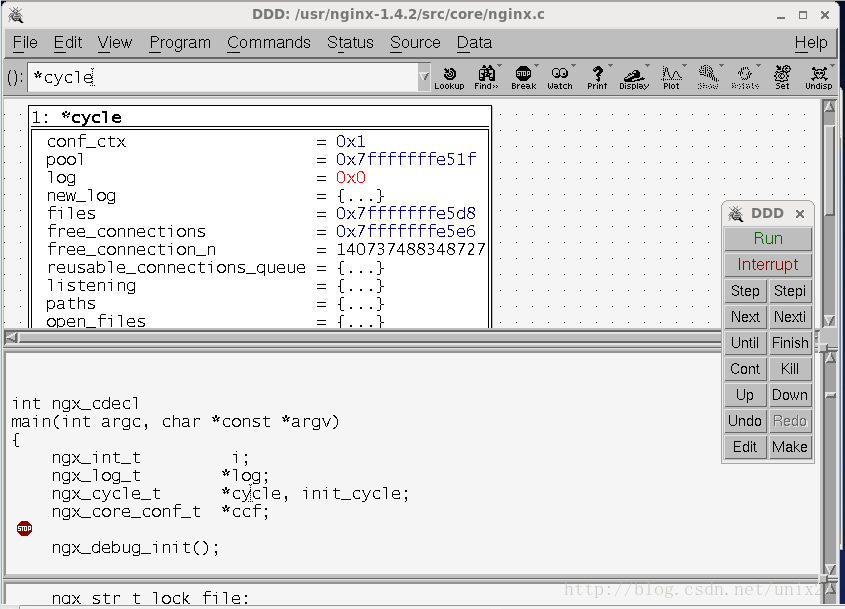Click the Make button
The image size is (845, 609).
point(790,447)
